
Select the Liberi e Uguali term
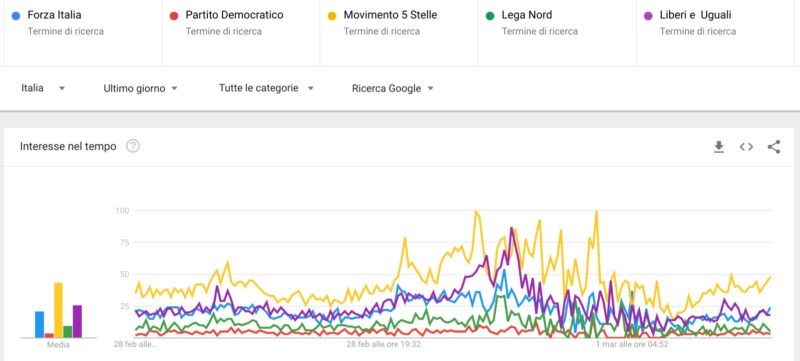(x=715, y=33)
